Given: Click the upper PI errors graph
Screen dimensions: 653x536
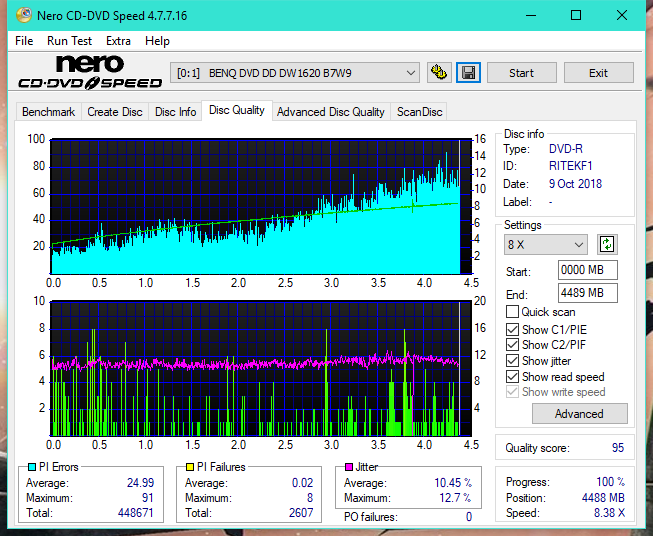Looking at the screenshot, I should click(x=261, y=207).
